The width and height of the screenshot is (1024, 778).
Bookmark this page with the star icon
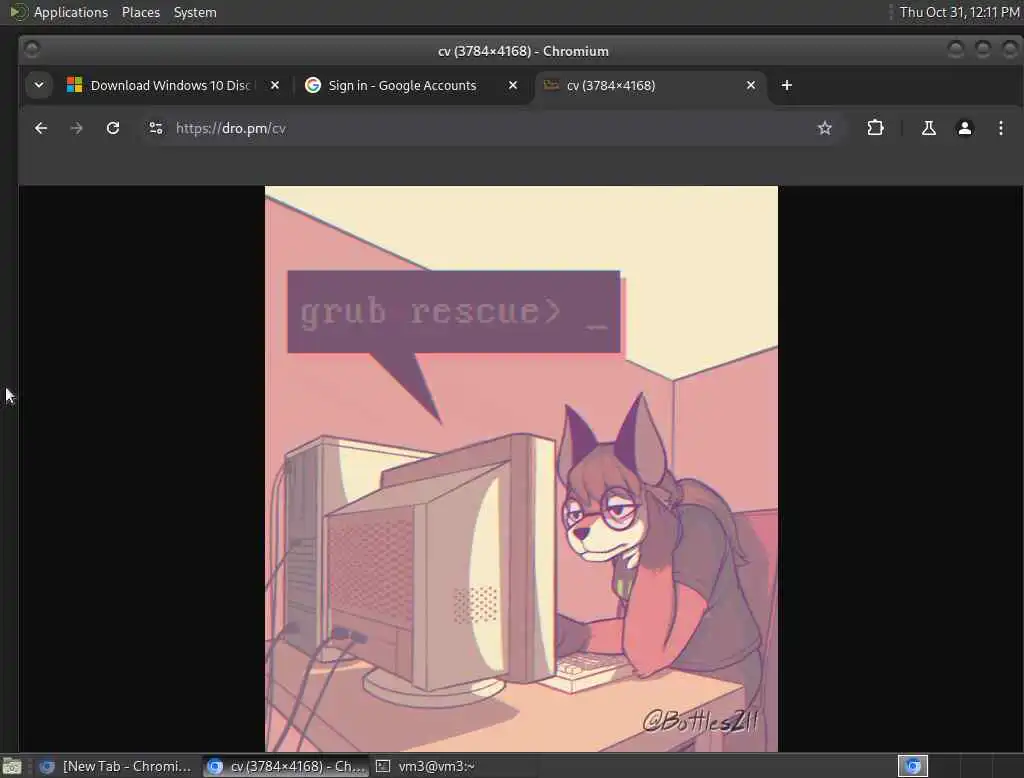pos(825,128)
